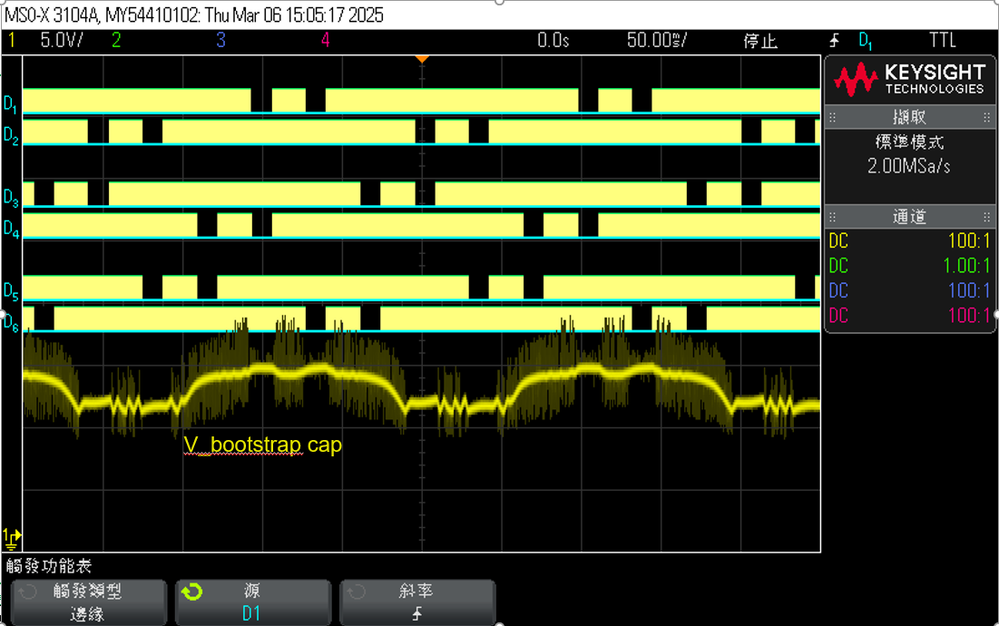Click the orange trigger position marker
The width and height of the screenshot is (999, 626).
(422, 59)
